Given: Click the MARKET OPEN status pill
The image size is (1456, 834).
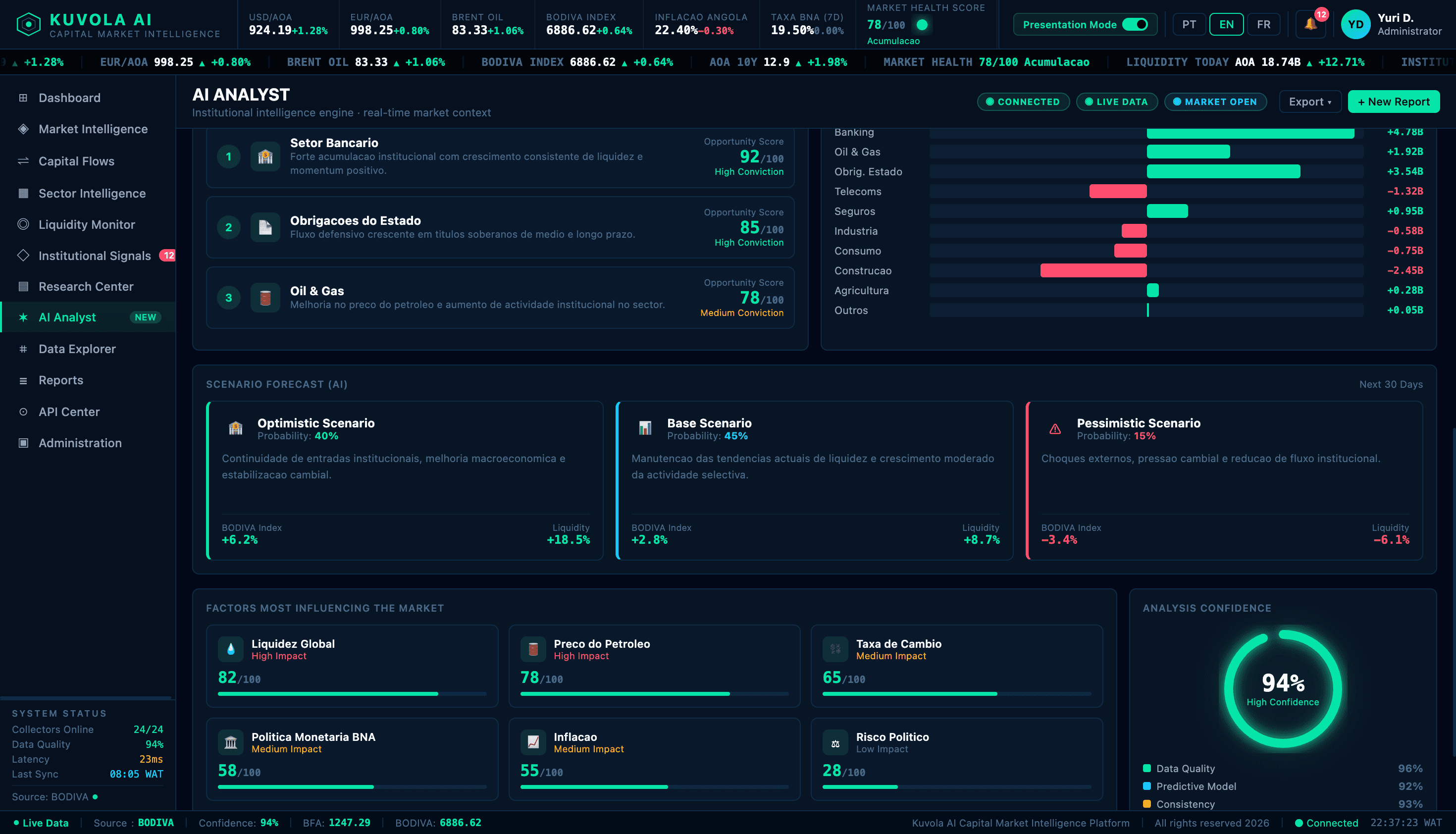Looking at the screenshot, I should (1215, 102).
